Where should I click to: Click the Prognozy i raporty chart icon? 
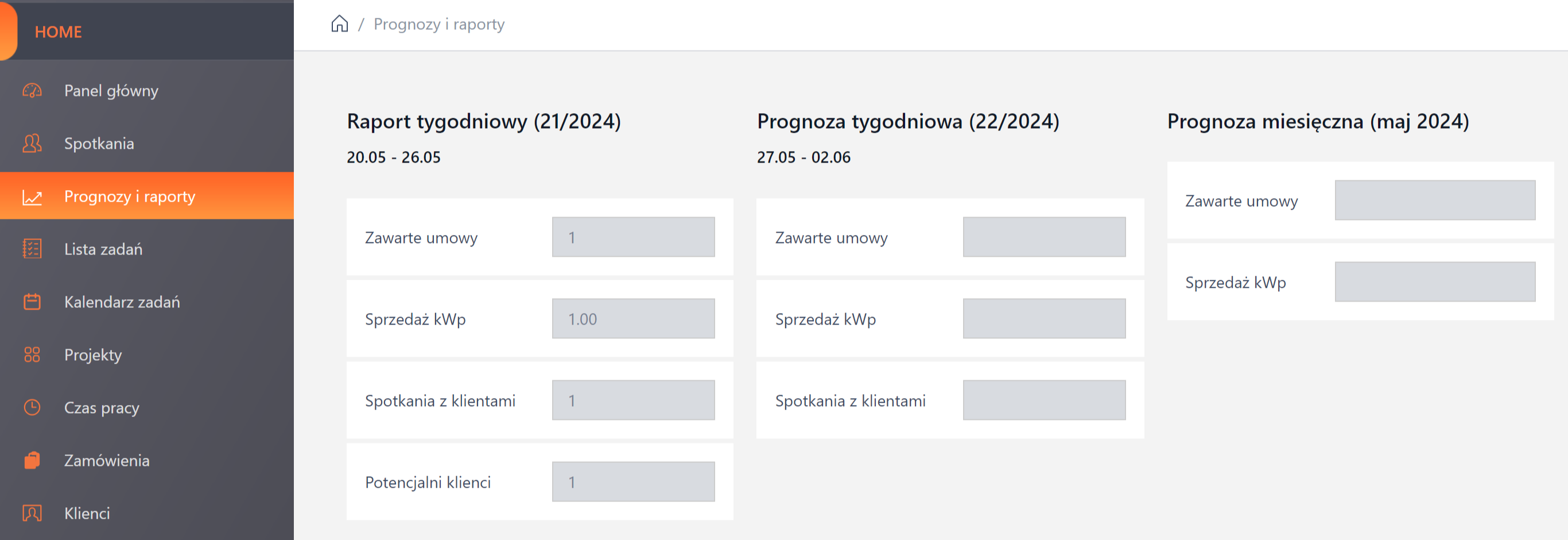[32, 197]
